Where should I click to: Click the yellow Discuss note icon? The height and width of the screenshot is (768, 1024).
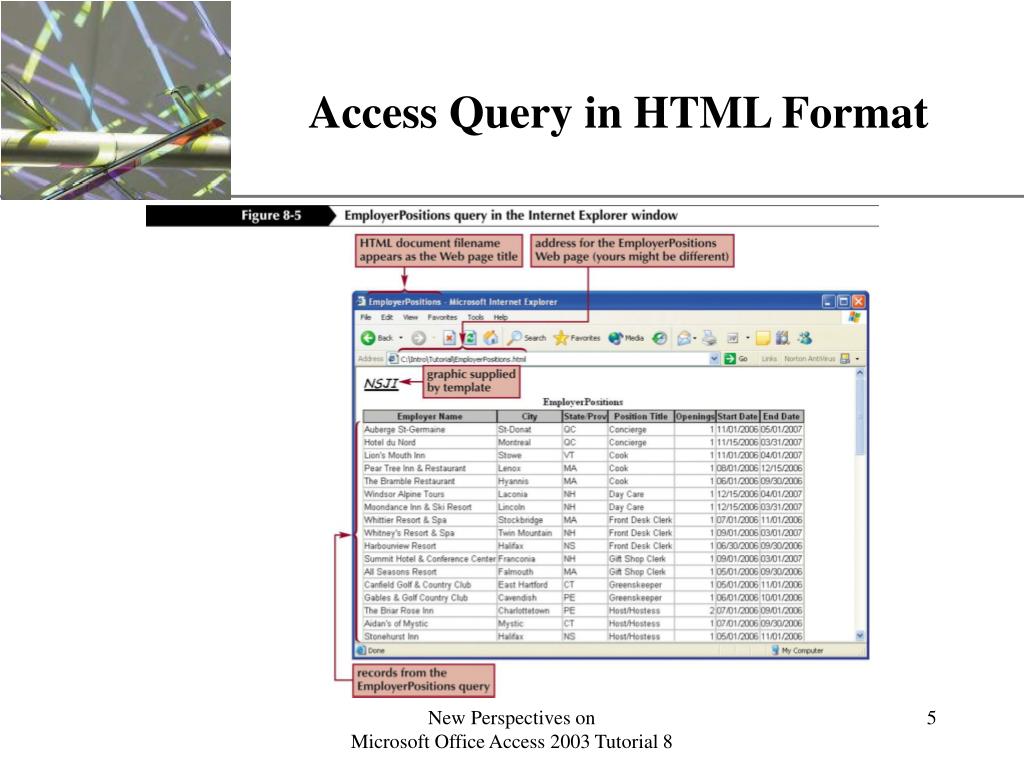763,338
